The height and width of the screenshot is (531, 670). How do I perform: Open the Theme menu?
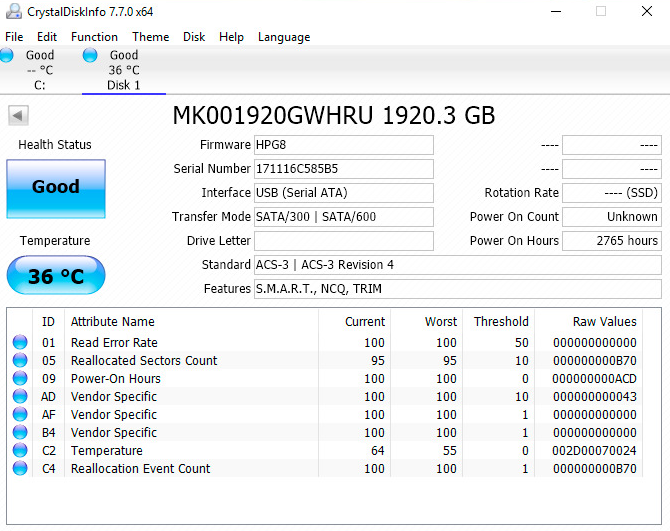[x=150, y=37]
